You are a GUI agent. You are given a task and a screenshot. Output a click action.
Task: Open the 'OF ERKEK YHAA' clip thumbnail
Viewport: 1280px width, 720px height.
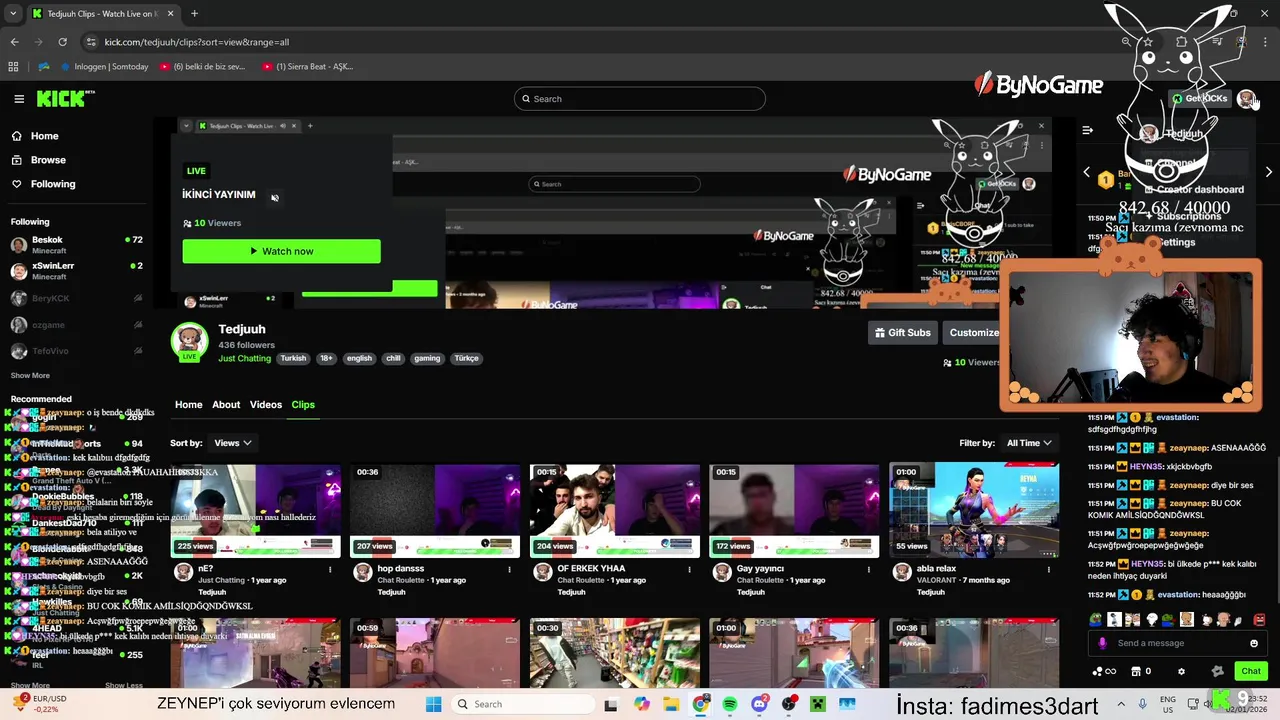point(615,510)
